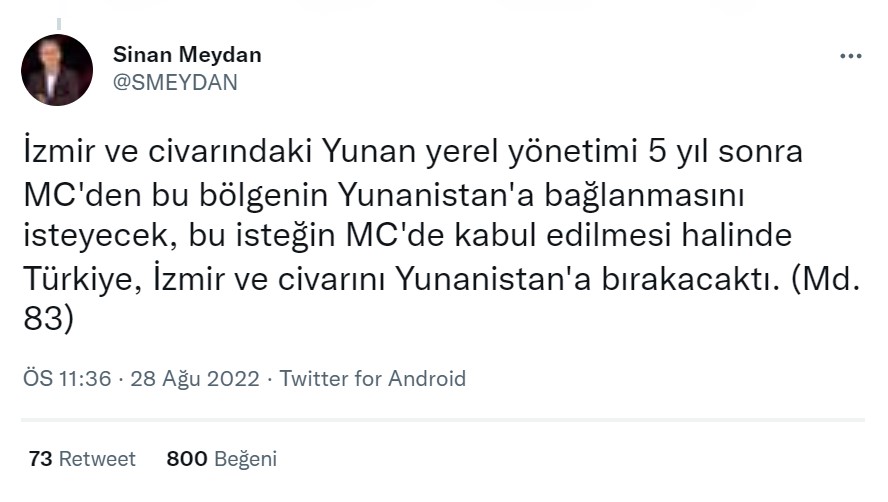Open the Beğeni likes list label
The image size is (888, 502).
click(245, 459)
